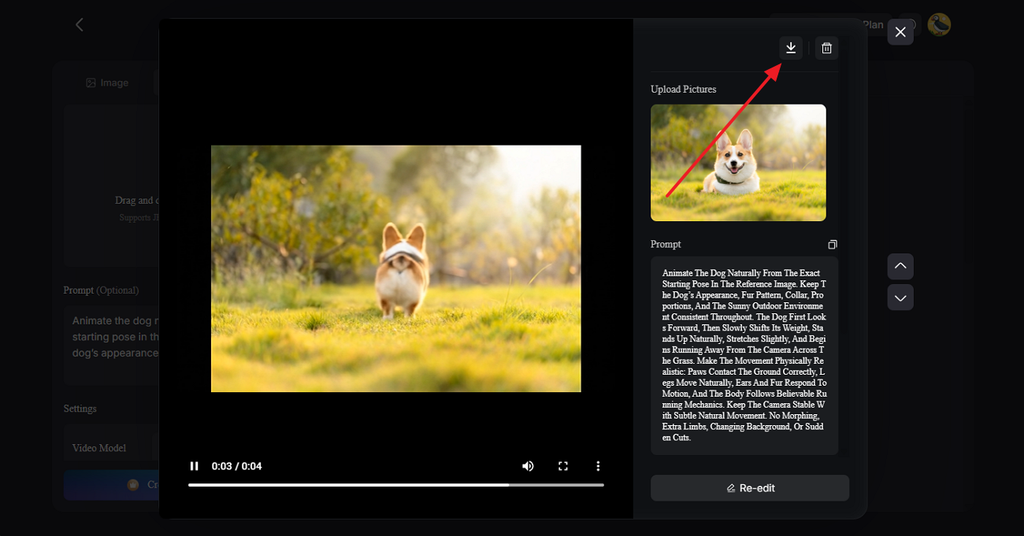Click the Prompt label above description
The image size is (1024, 536).
coord(665,244)
